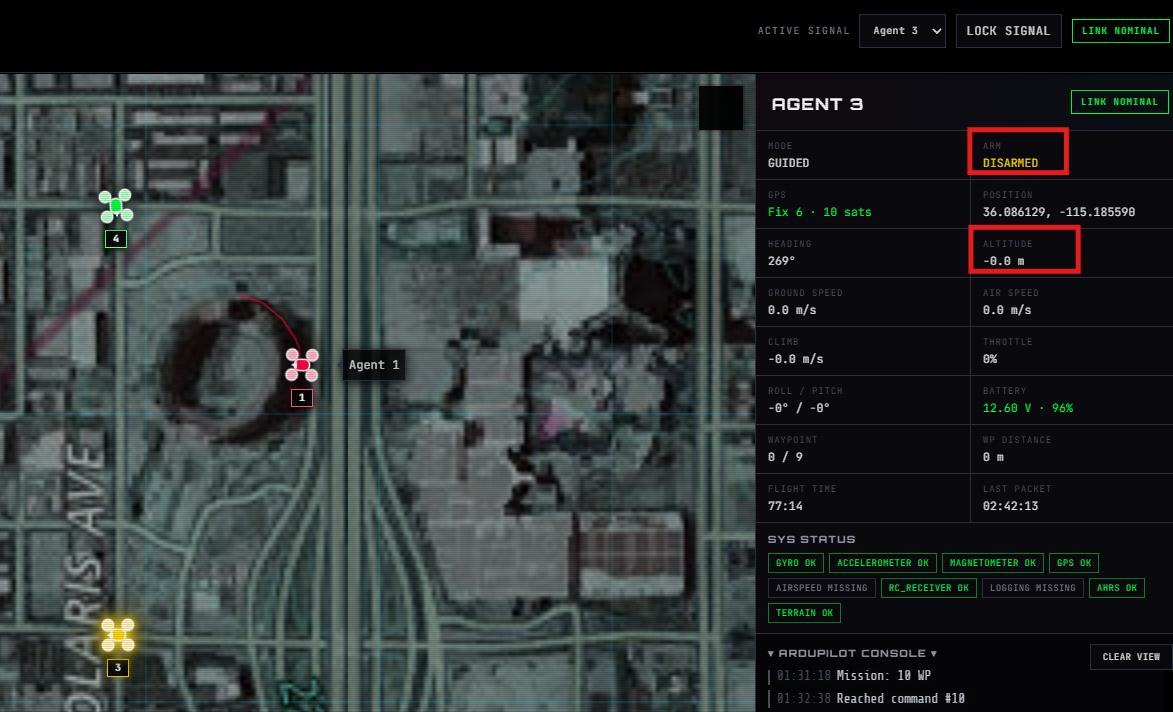Click the heading value 269°
The image size is (1173, 712).
click(781, 261)
